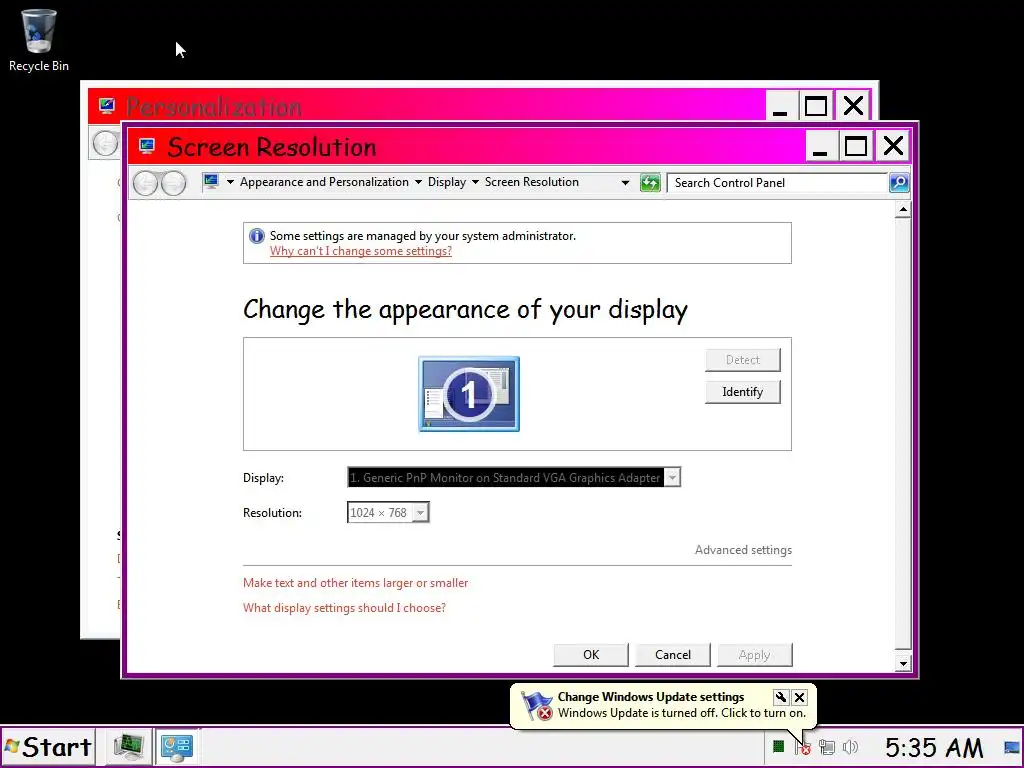Navigate to Display breadcrumb

447,182
